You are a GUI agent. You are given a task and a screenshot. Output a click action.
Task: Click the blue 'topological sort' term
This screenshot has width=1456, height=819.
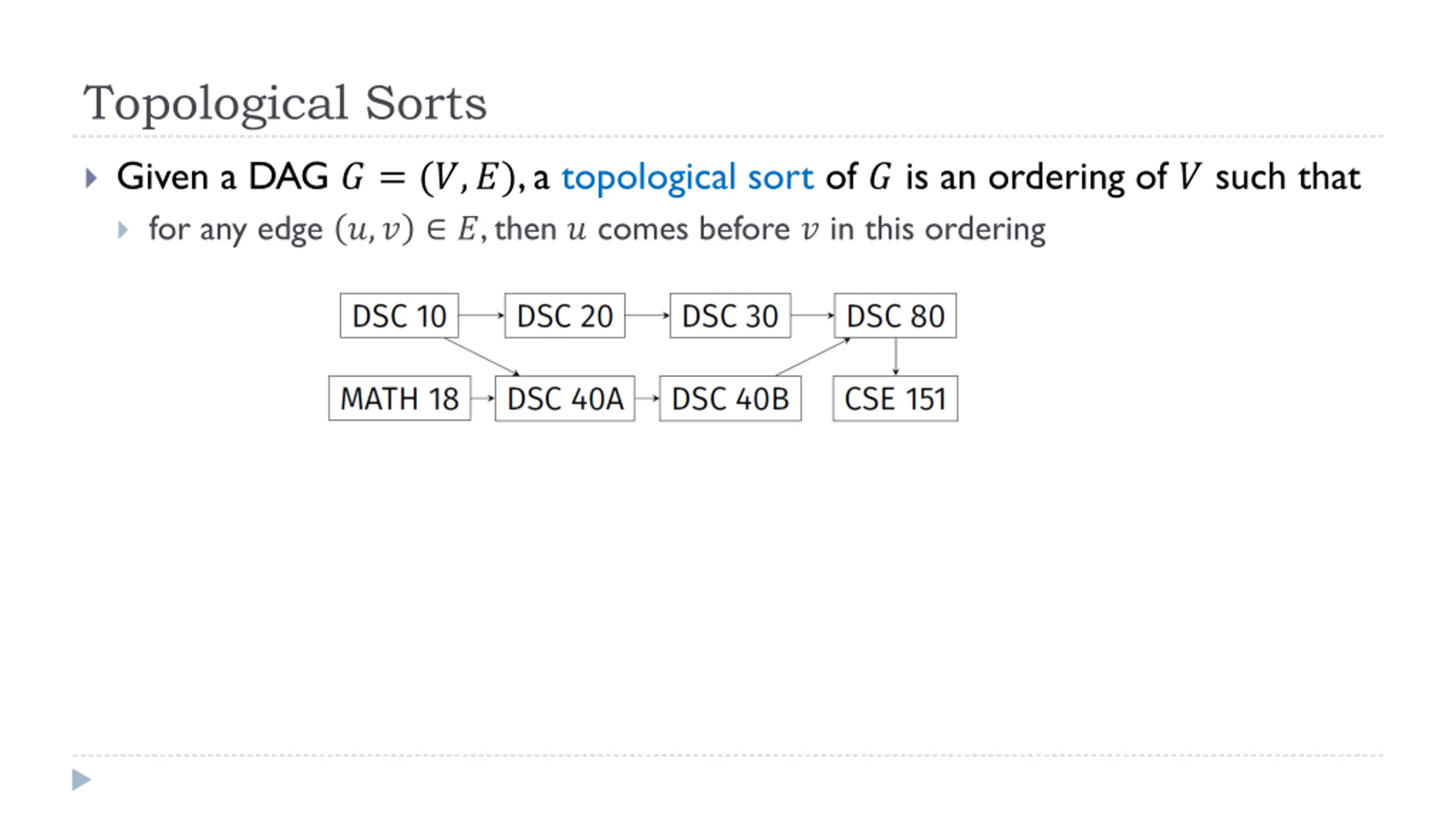coord(688,177)
